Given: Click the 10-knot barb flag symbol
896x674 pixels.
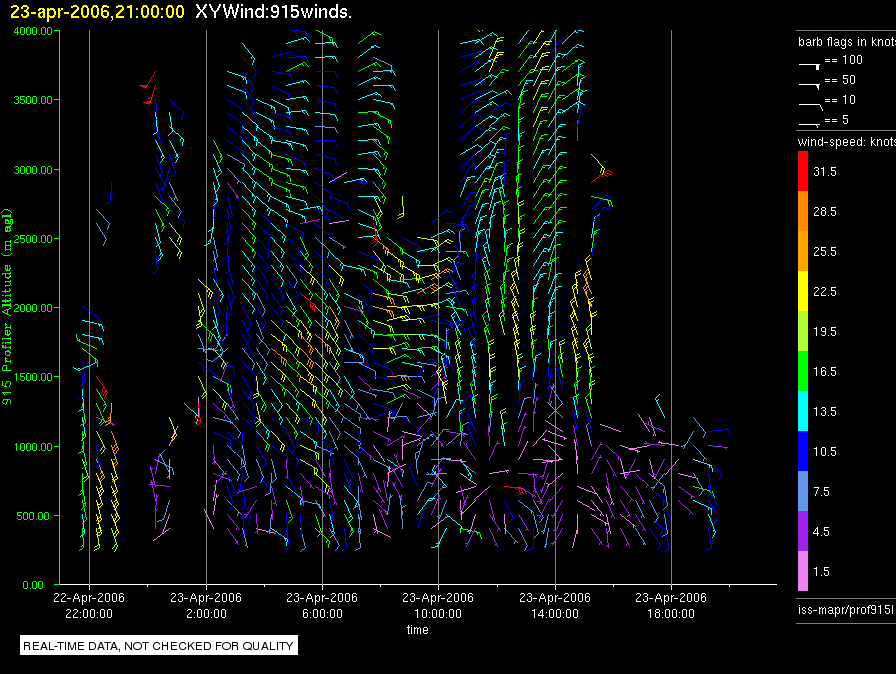Looking at the screenshot, I should [x=810, y=106].
